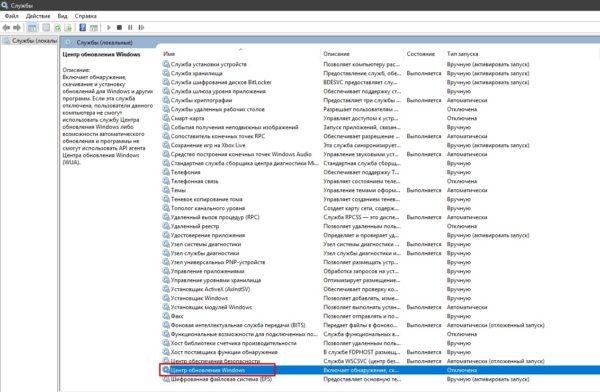Sort by the Имя column header
The height and width of the screenshot is (392, 600).
(x=169, y=54)
